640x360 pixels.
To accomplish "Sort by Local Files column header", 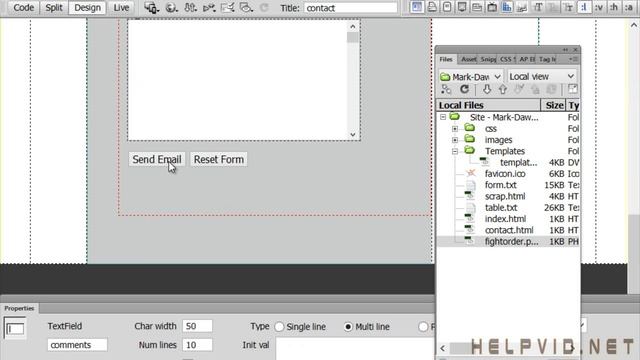I will [x=488, y=105].
